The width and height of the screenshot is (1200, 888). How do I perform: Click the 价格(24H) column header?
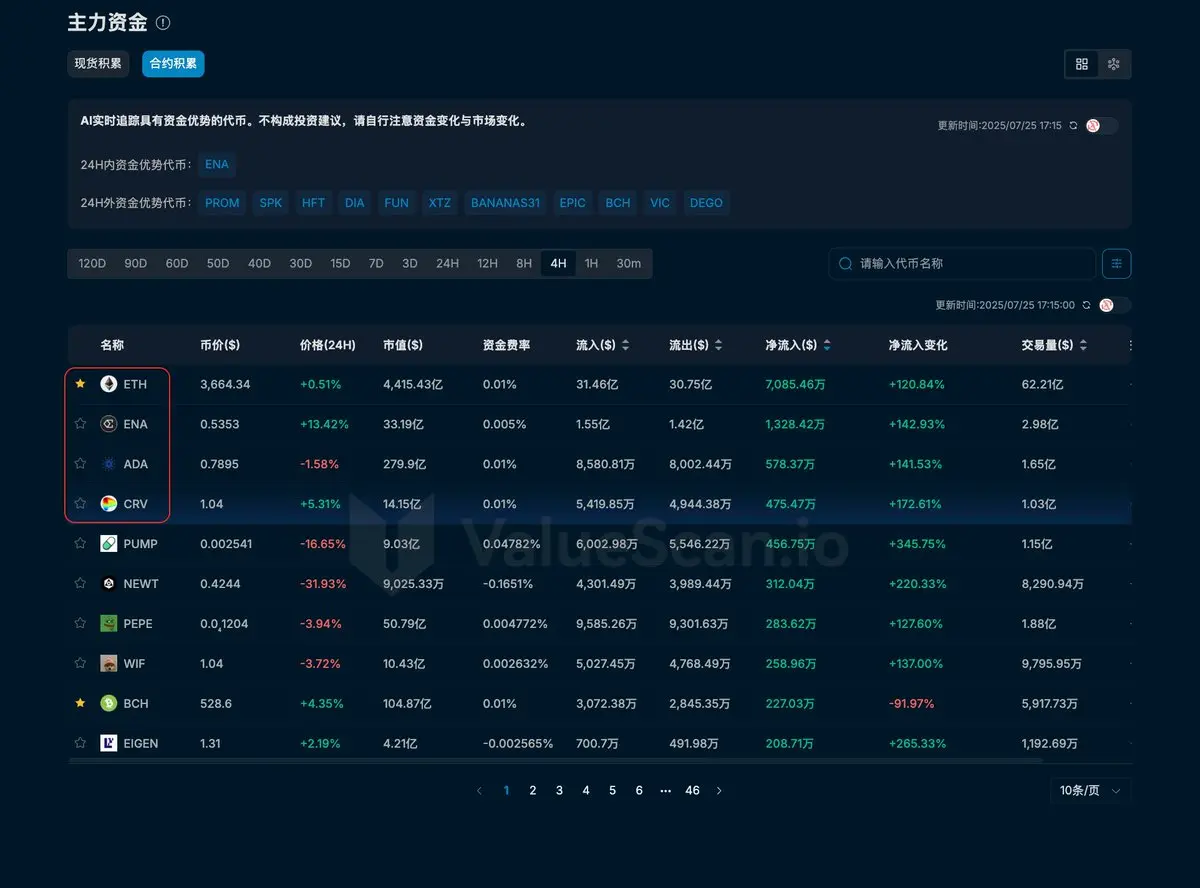328,345
